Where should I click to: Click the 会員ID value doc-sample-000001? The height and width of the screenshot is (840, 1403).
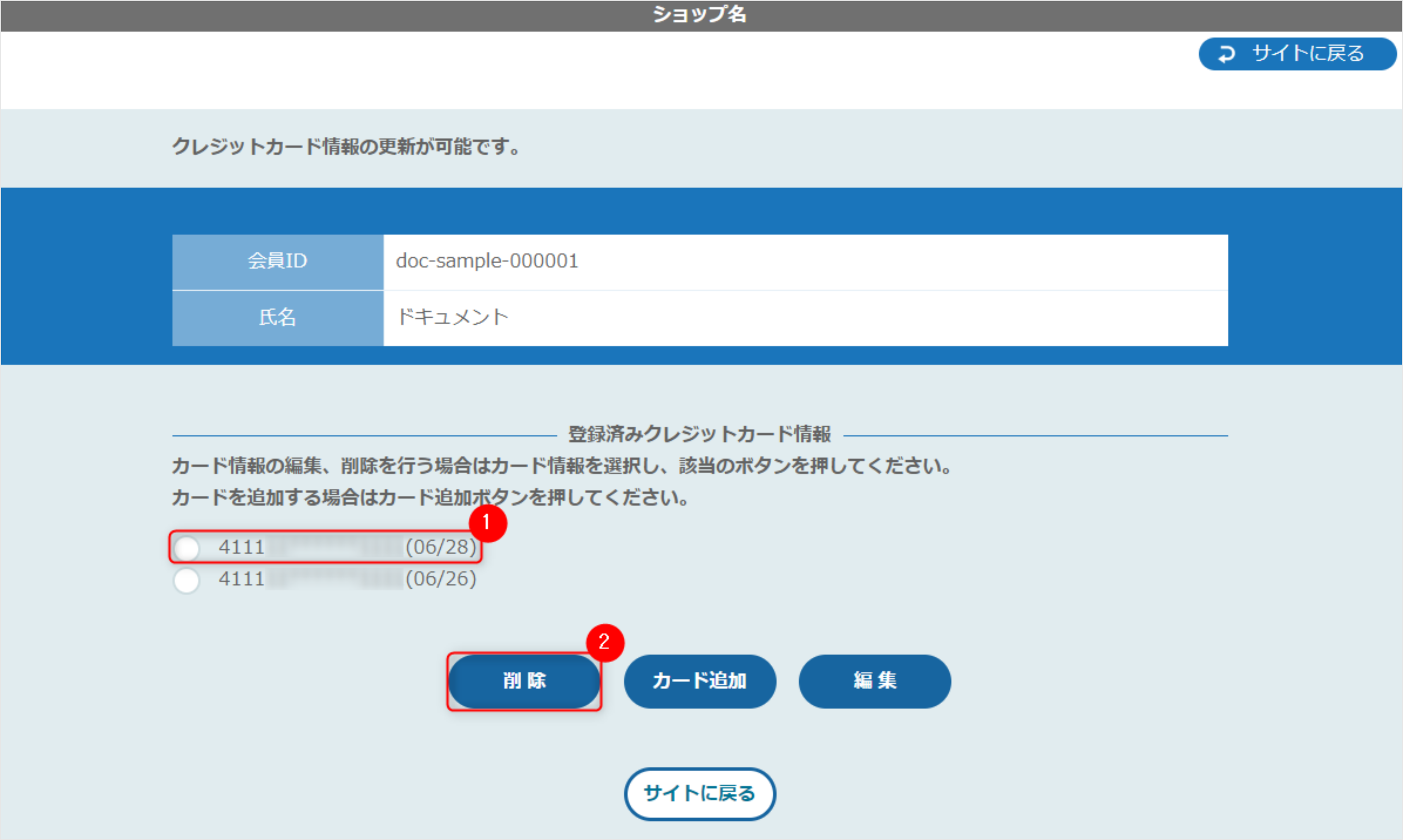tap(487, 262)
